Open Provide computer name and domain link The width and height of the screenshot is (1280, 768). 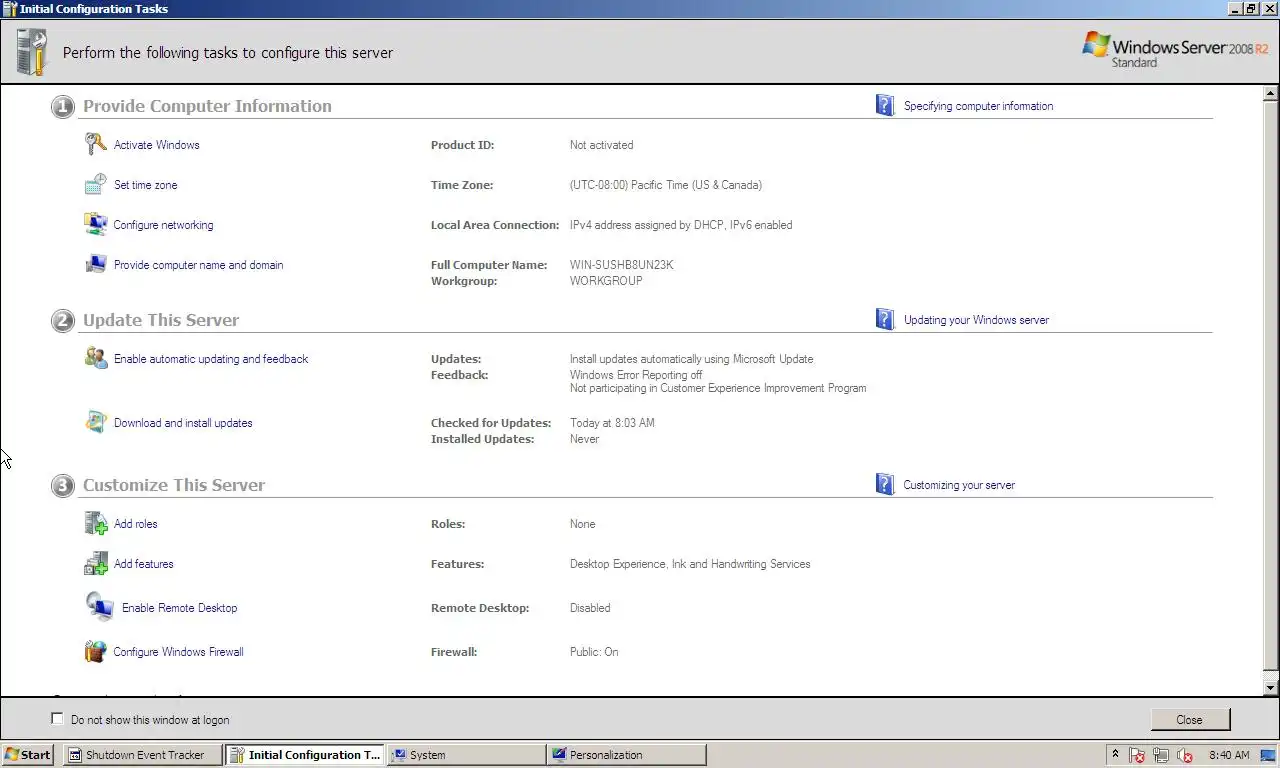point(199,265)
